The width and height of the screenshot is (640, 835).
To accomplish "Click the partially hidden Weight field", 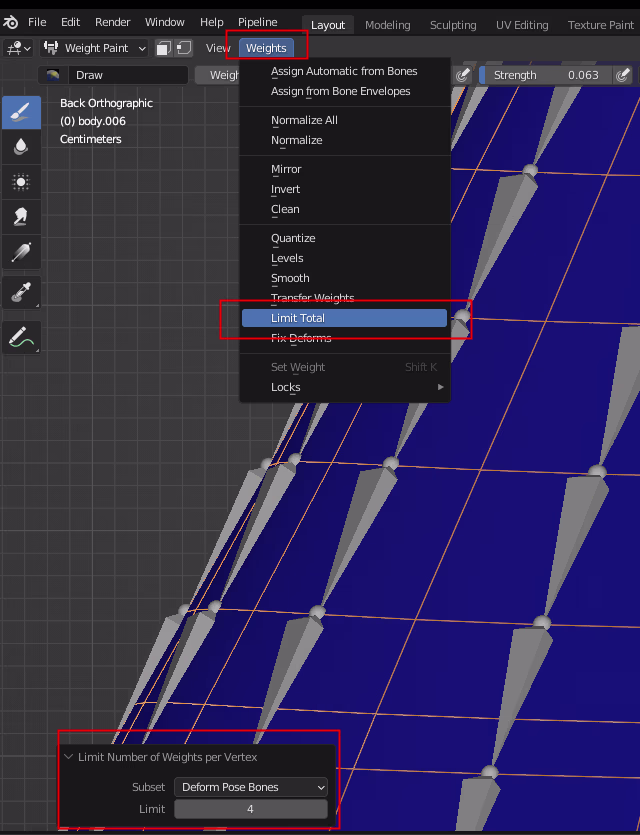I will [x=217, y=75].
